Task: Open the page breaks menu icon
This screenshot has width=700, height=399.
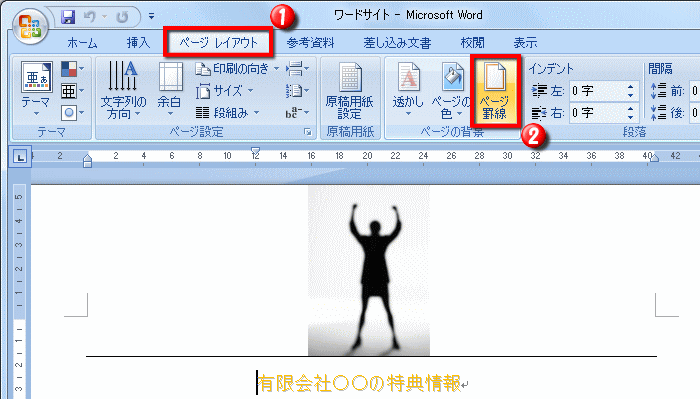Action: pyautogui.click(x=297, y=69)
